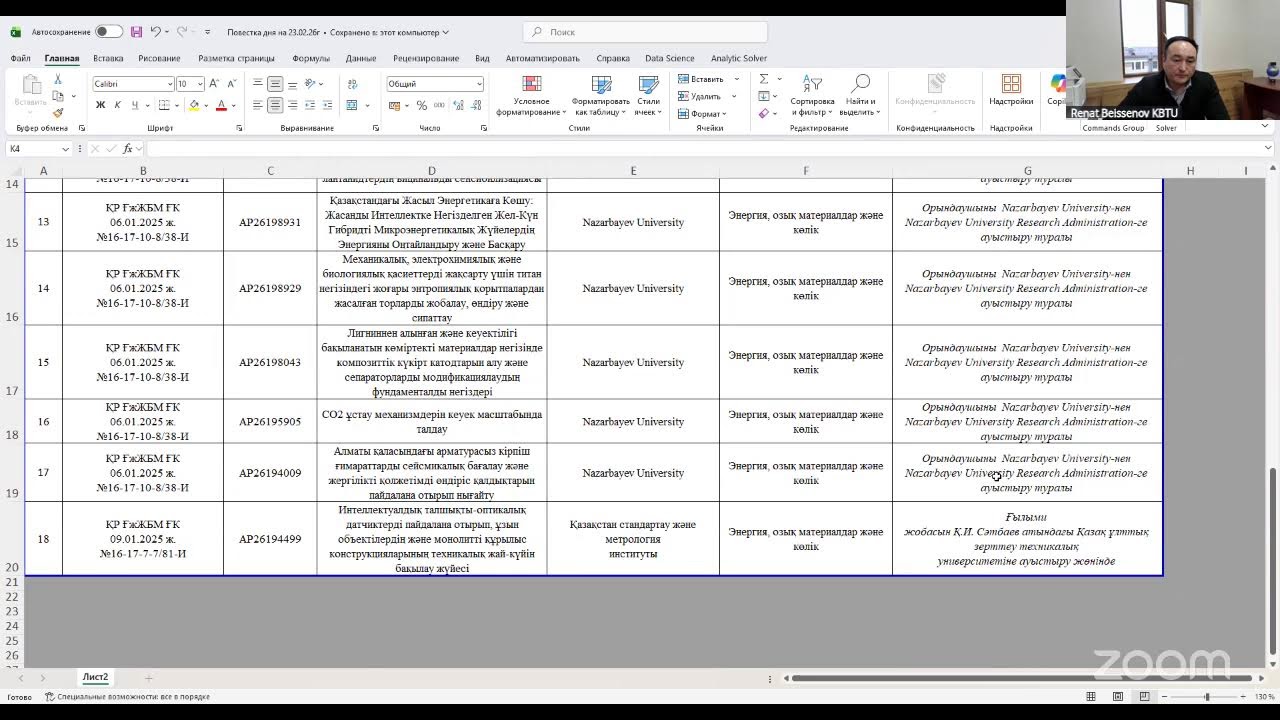Click the Save diskette icon
The image size is (1280, 720).
tap(137, 32)
